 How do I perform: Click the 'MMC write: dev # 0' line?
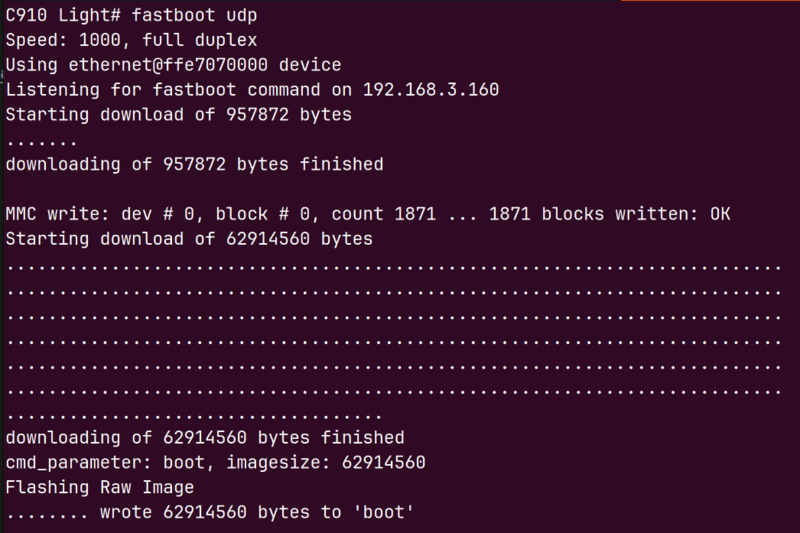(368, 214)
